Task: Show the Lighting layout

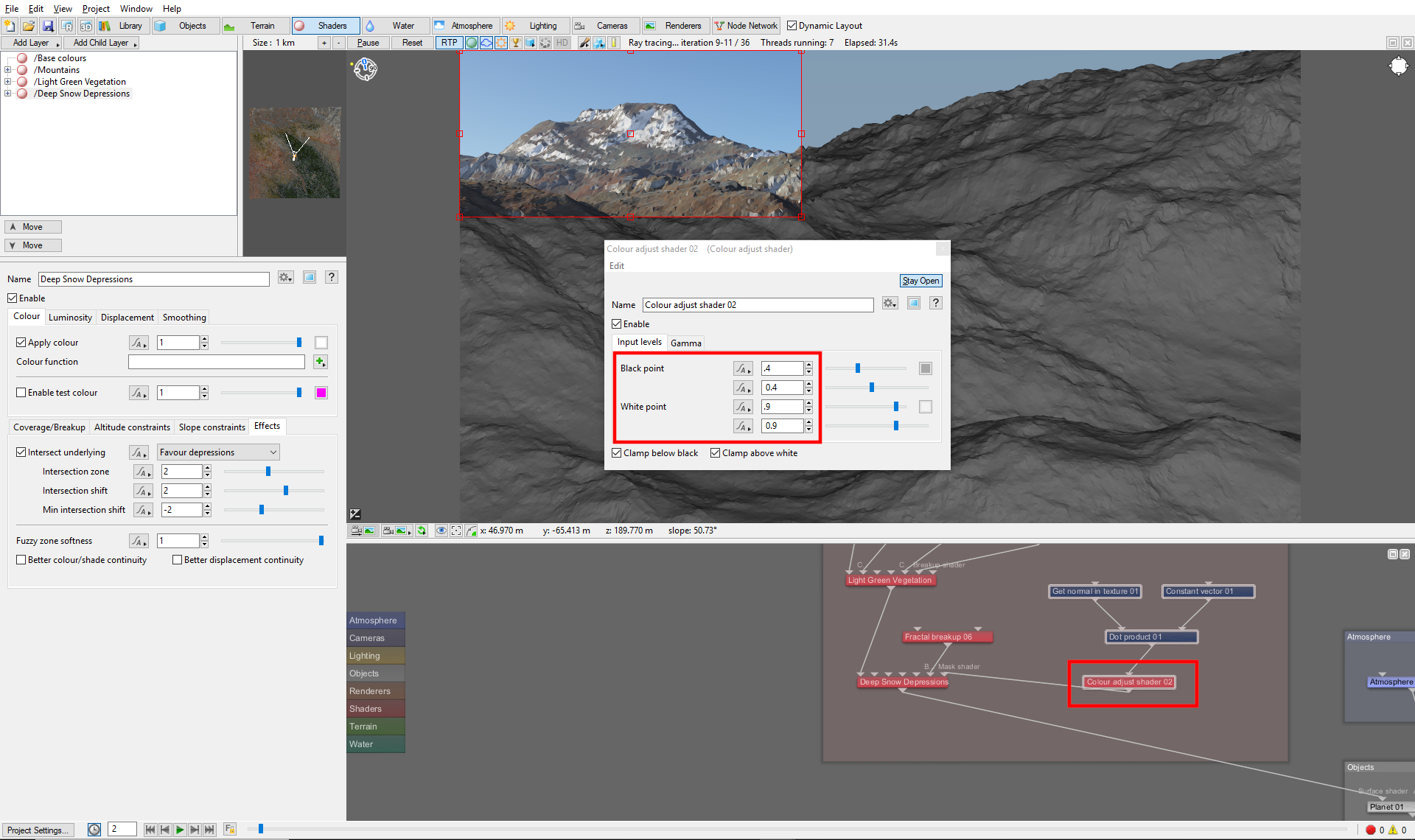Action: coord(535,26)
